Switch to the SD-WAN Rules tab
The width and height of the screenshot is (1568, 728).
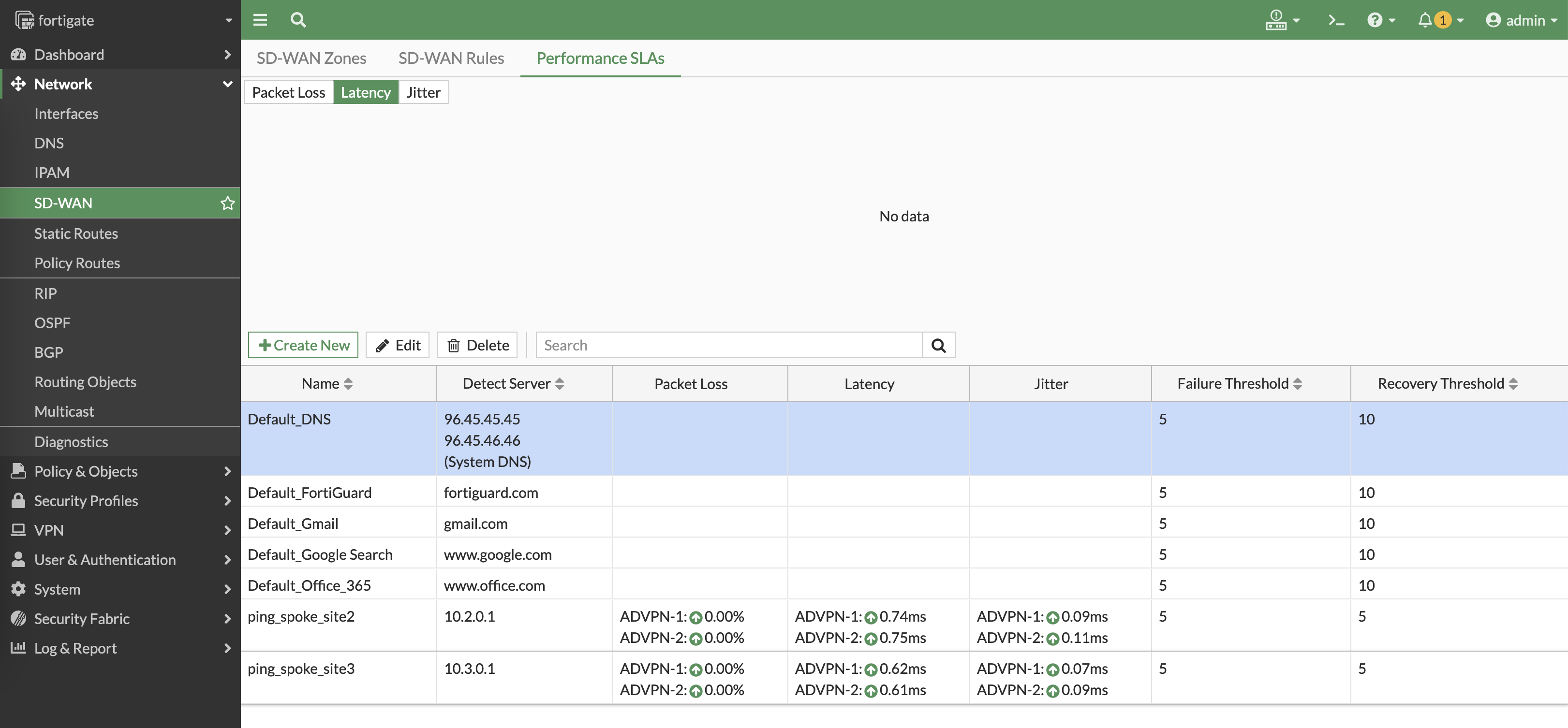[450, 58]
